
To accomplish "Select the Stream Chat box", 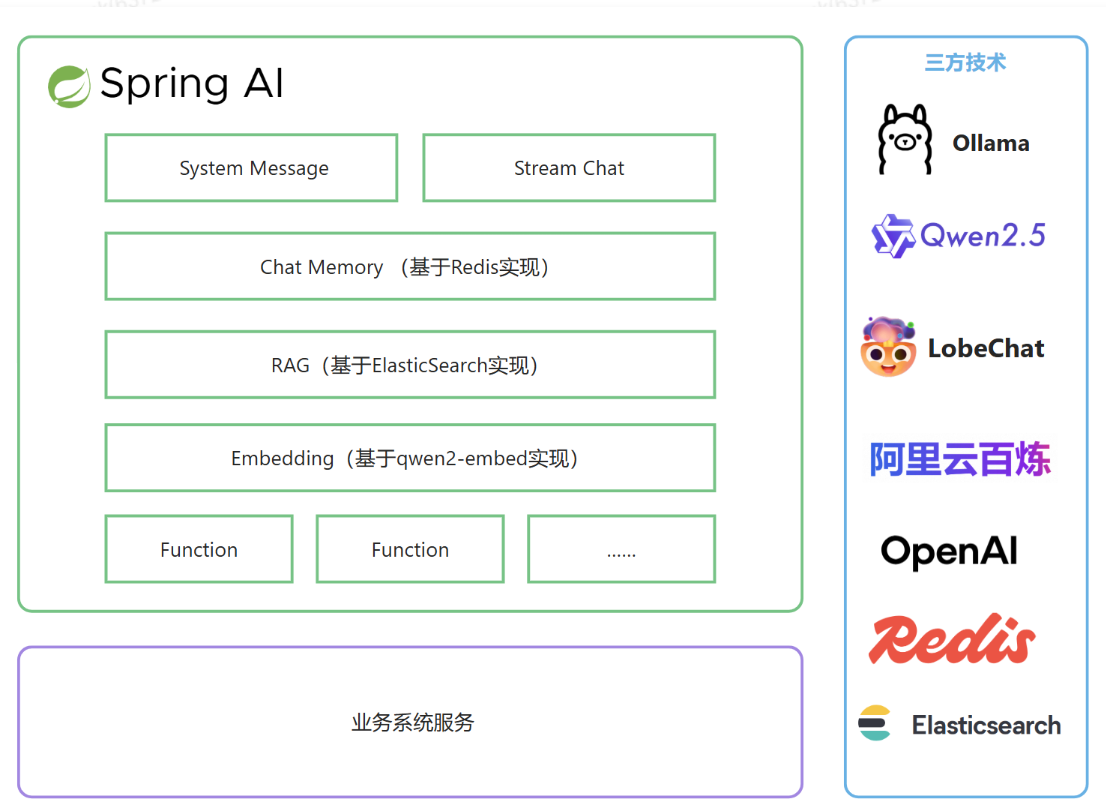I will 569,168.
